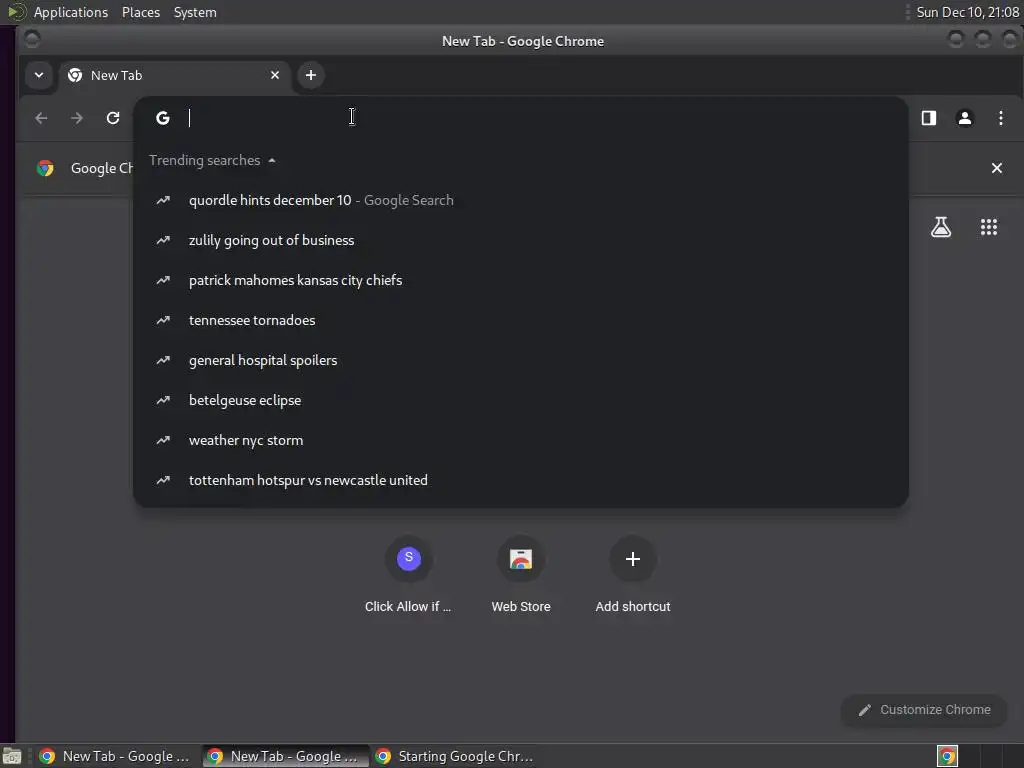Image resolution: width=1024 pixels, height=768 pixels.
Task: Click Chrome icon in bottom-right tray
Action: (x=947, y=756)
